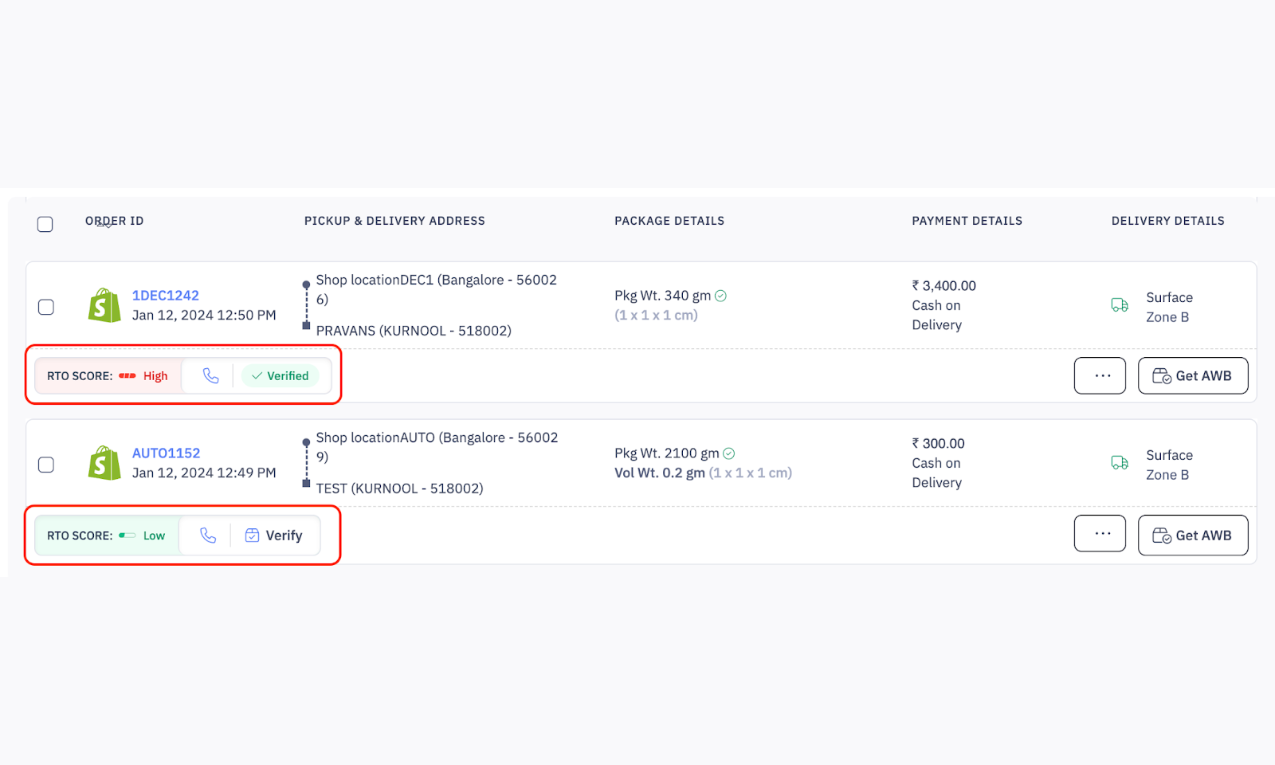Viewport: 1275px width, 765px height.
Task: Click the Shopify icon beside order 1DEC1242
Action: pyautogui.click(x=104, y=306)
